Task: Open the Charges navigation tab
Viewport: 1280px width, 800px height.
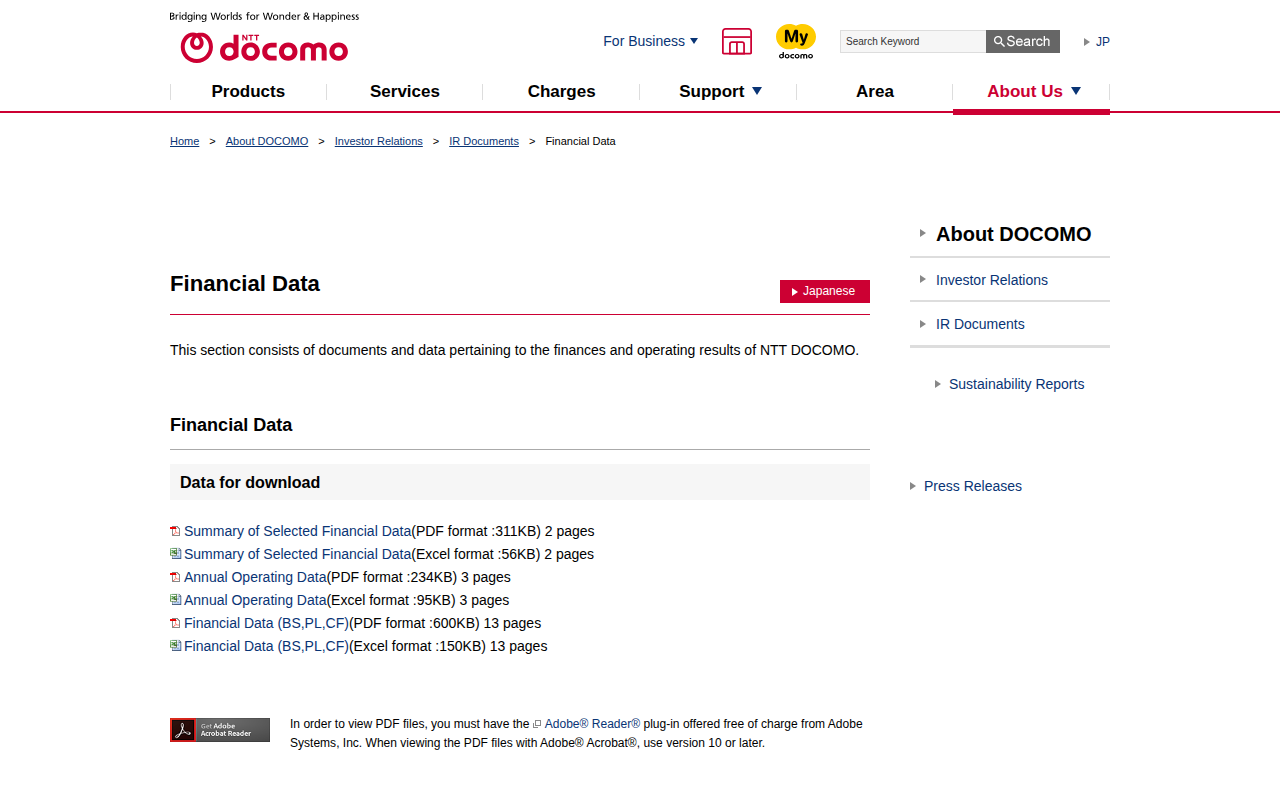Action: (x=561, y=91)
